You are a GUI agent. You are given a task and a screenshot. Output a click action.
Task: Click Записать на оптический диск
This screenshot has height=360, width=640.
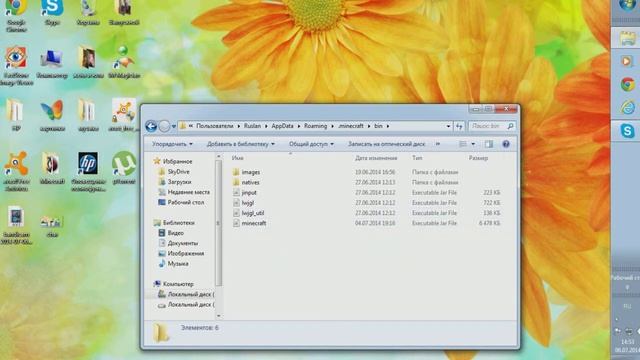point(386,144)
